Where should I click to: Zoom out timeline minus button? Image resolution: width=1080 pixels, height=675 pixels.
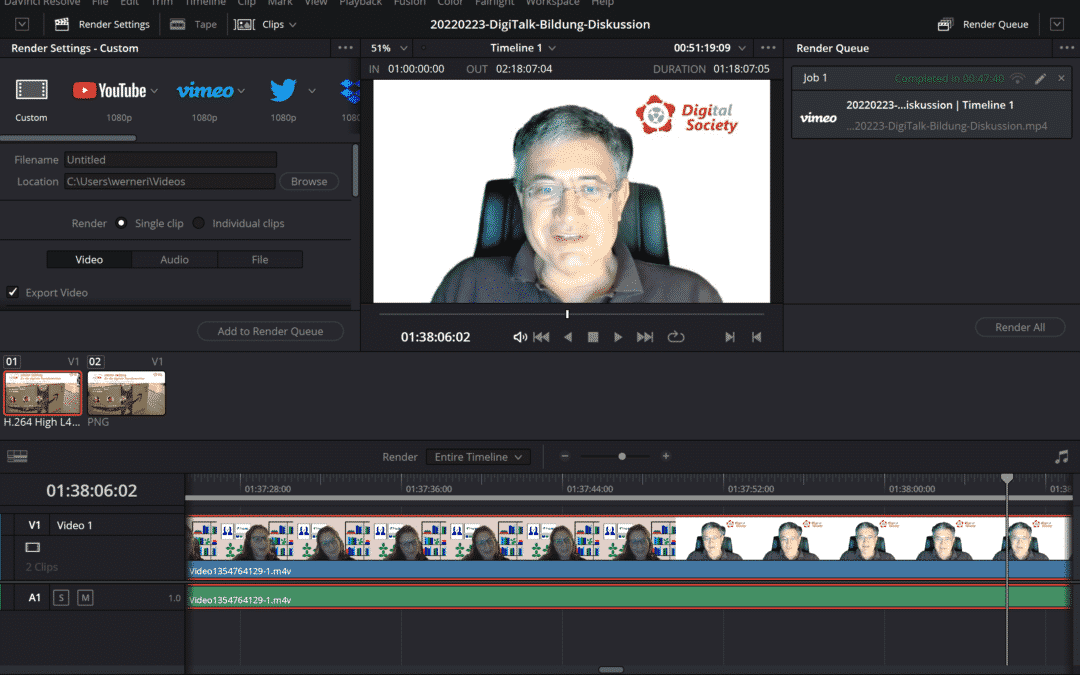point(565,456)
